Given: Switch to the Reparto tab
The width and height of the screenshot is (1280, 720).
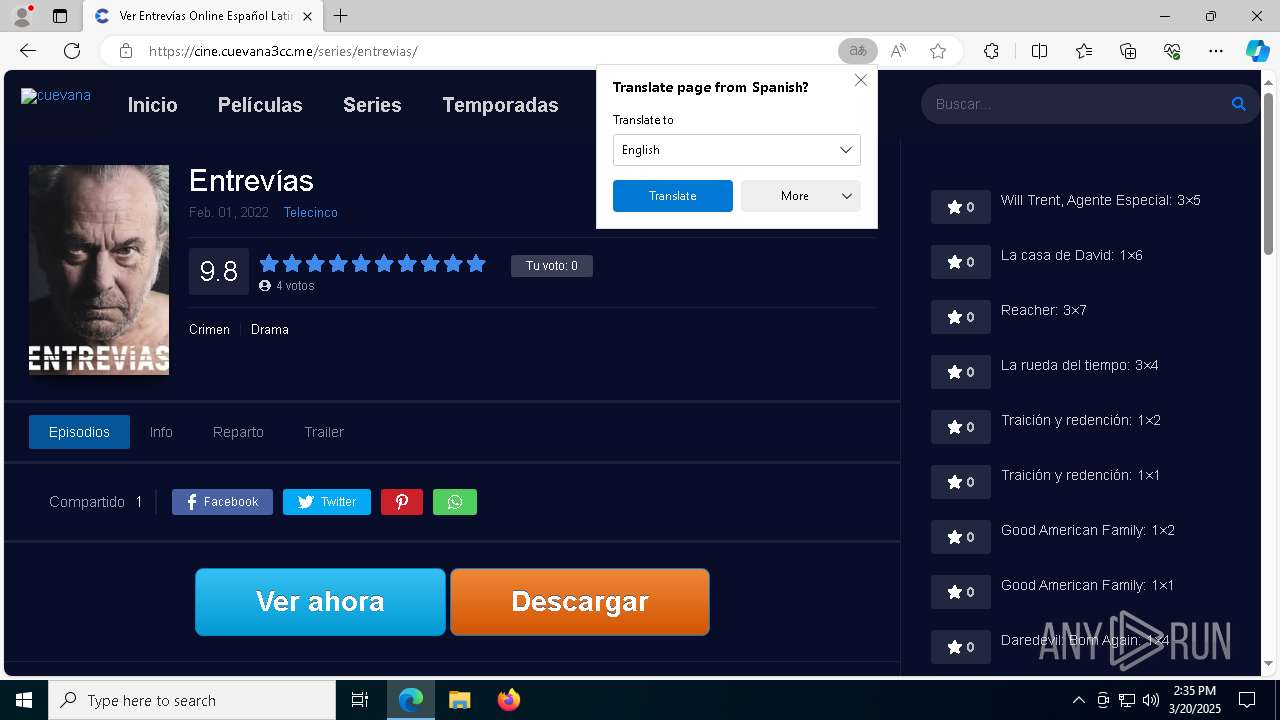Looking at the screenshot, I should tap(238, 432).
